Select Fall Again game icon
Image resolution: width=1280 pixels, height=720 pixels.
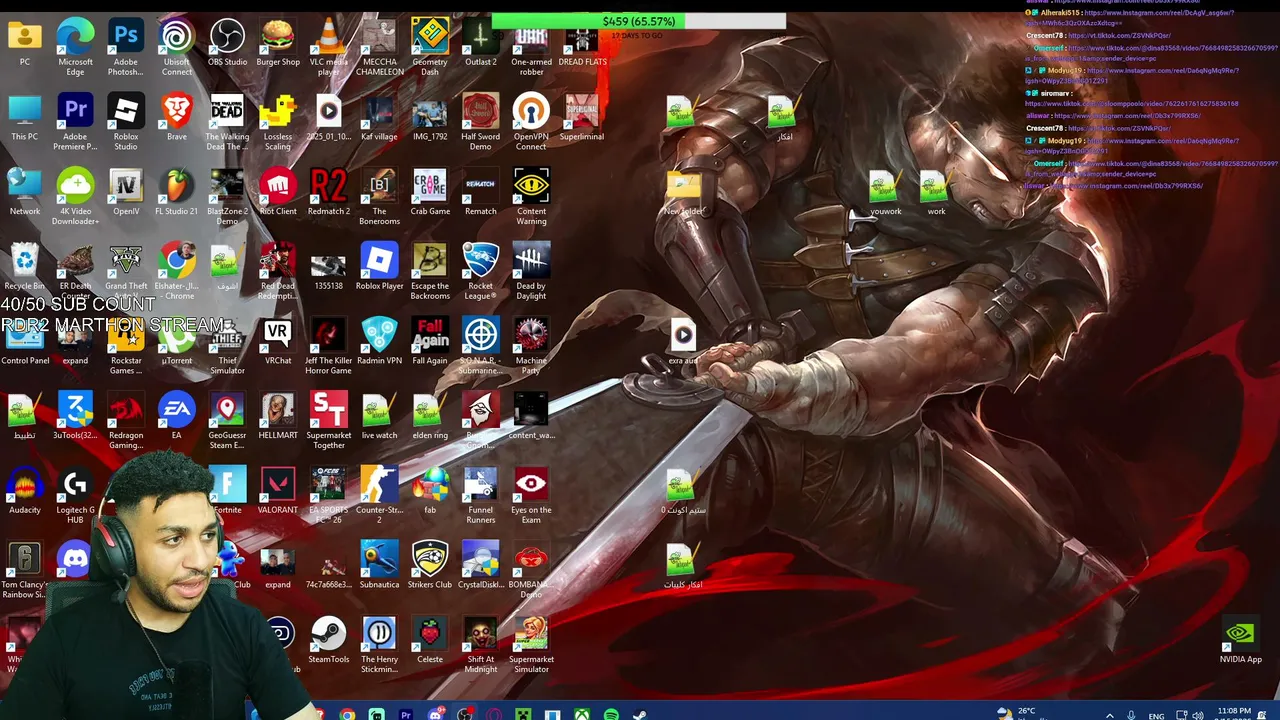point(430,341)
